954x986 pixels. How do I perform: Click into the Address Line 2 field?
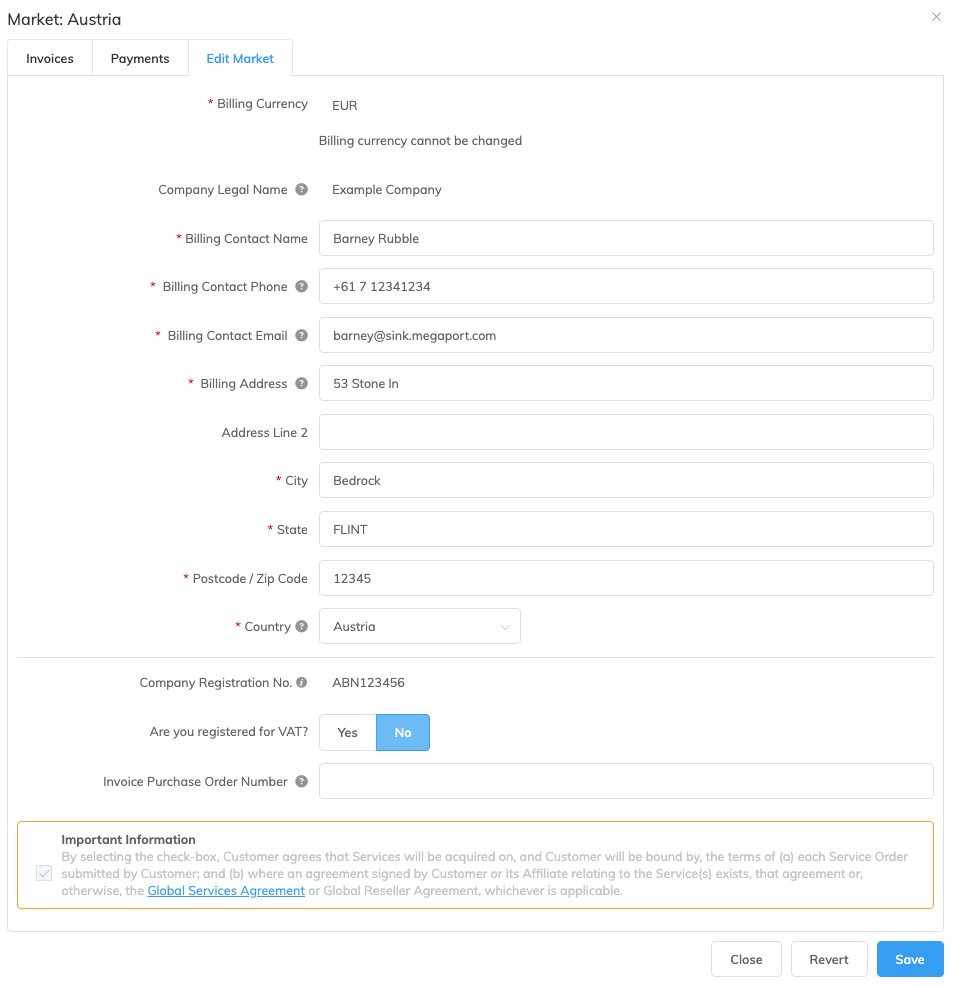[626, 433]
